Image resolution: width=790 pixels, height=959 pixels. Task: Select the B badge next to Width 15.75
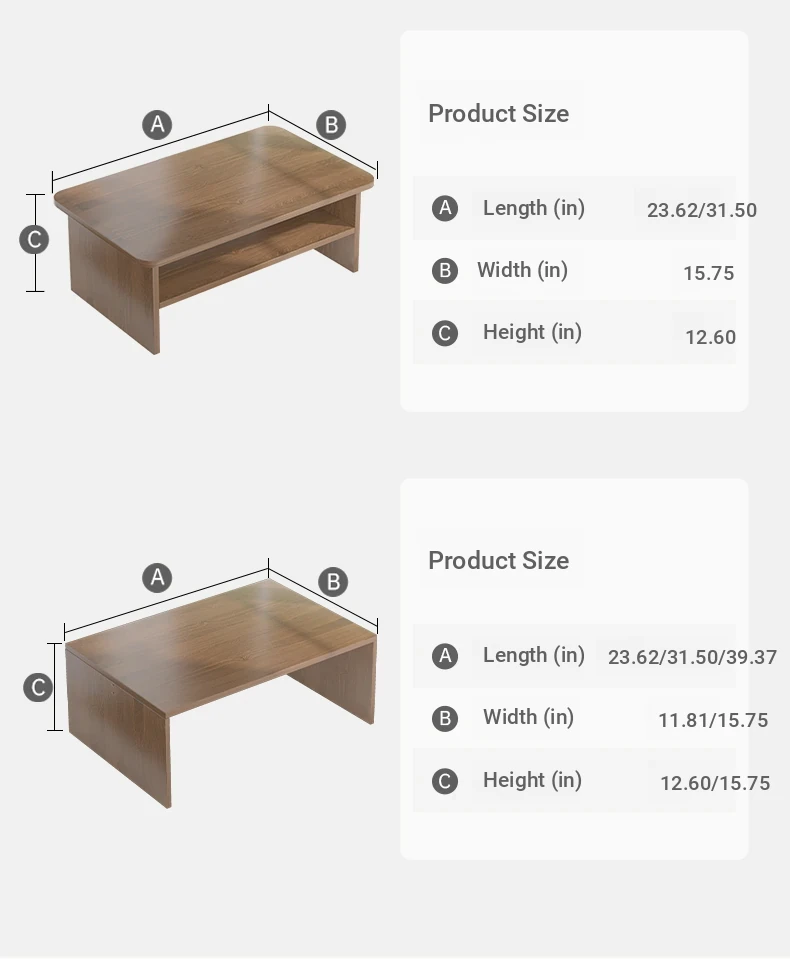click(x=445, y=270)
